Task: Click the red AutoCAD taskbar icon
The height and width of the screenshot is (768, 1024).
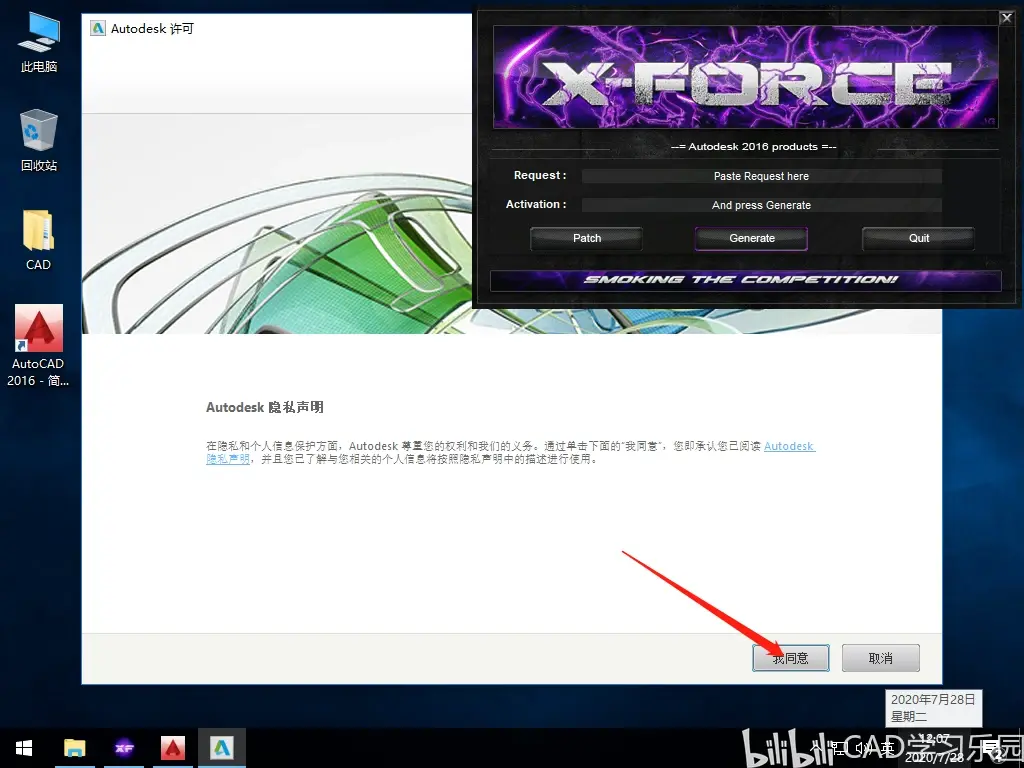Action: [x=173, y=748]
